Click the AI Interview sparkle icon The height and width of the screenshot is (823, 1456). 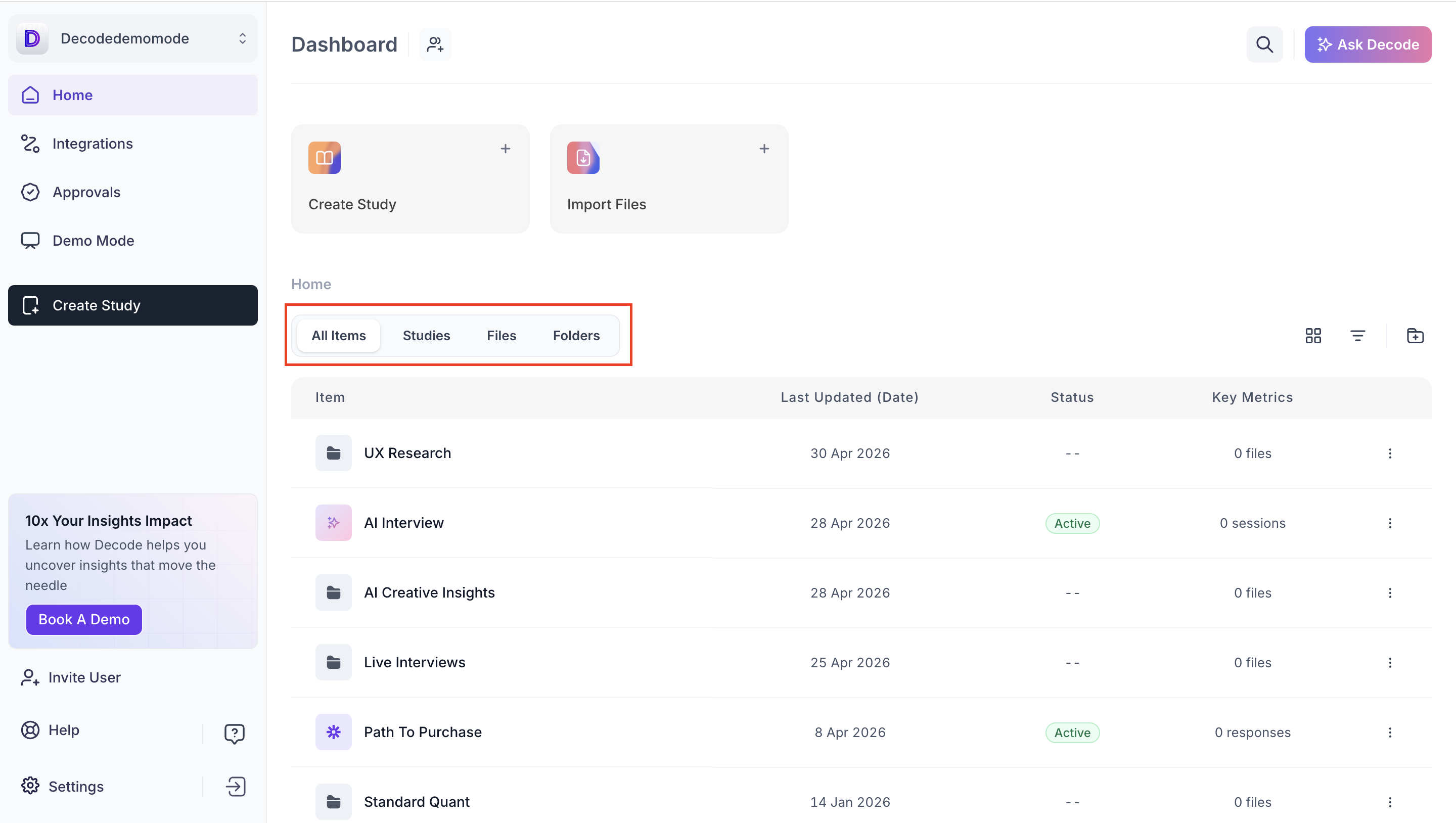point(334,523)
